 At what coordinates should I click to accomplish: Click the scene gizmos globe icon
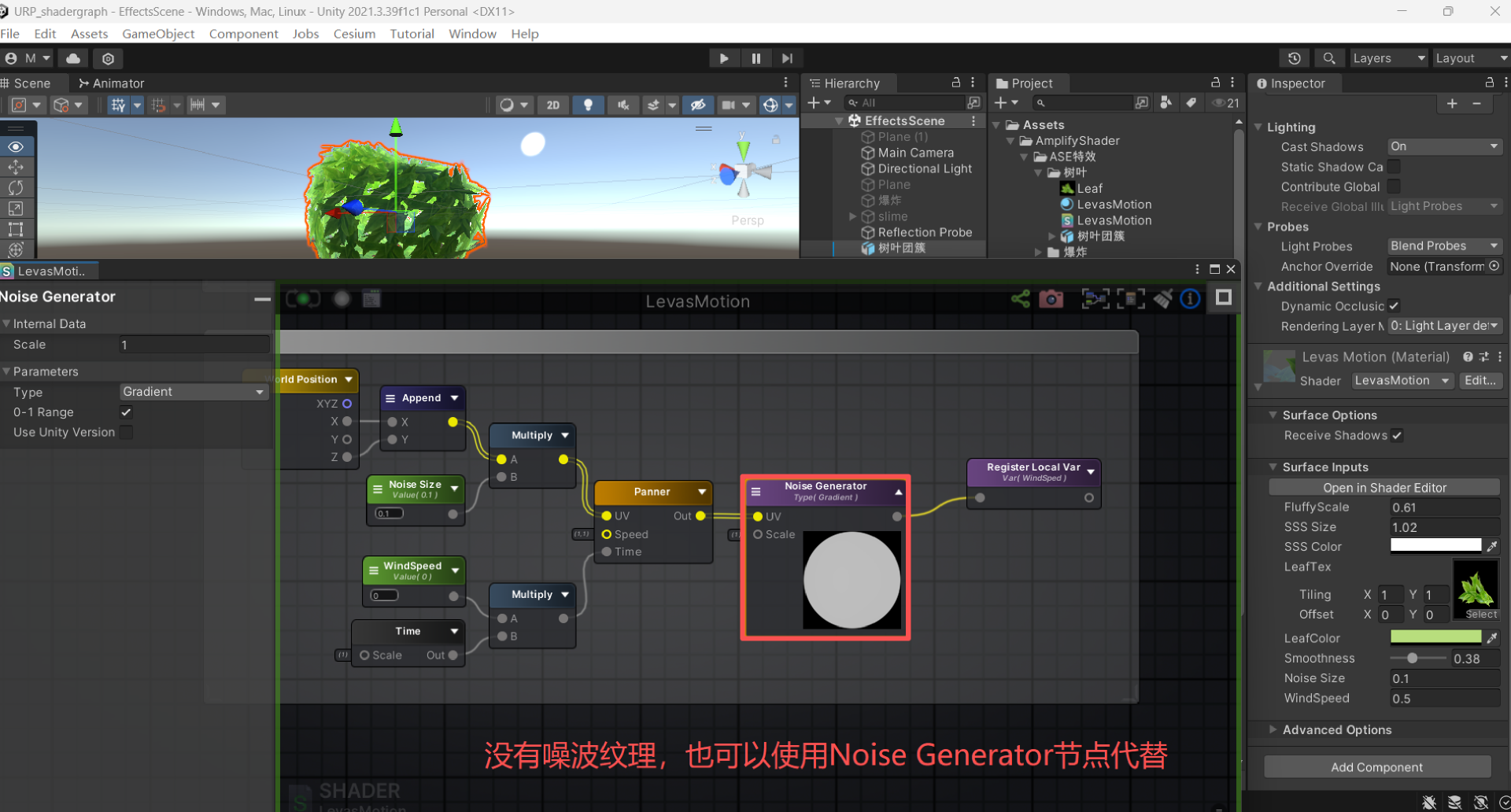(771, 105)
